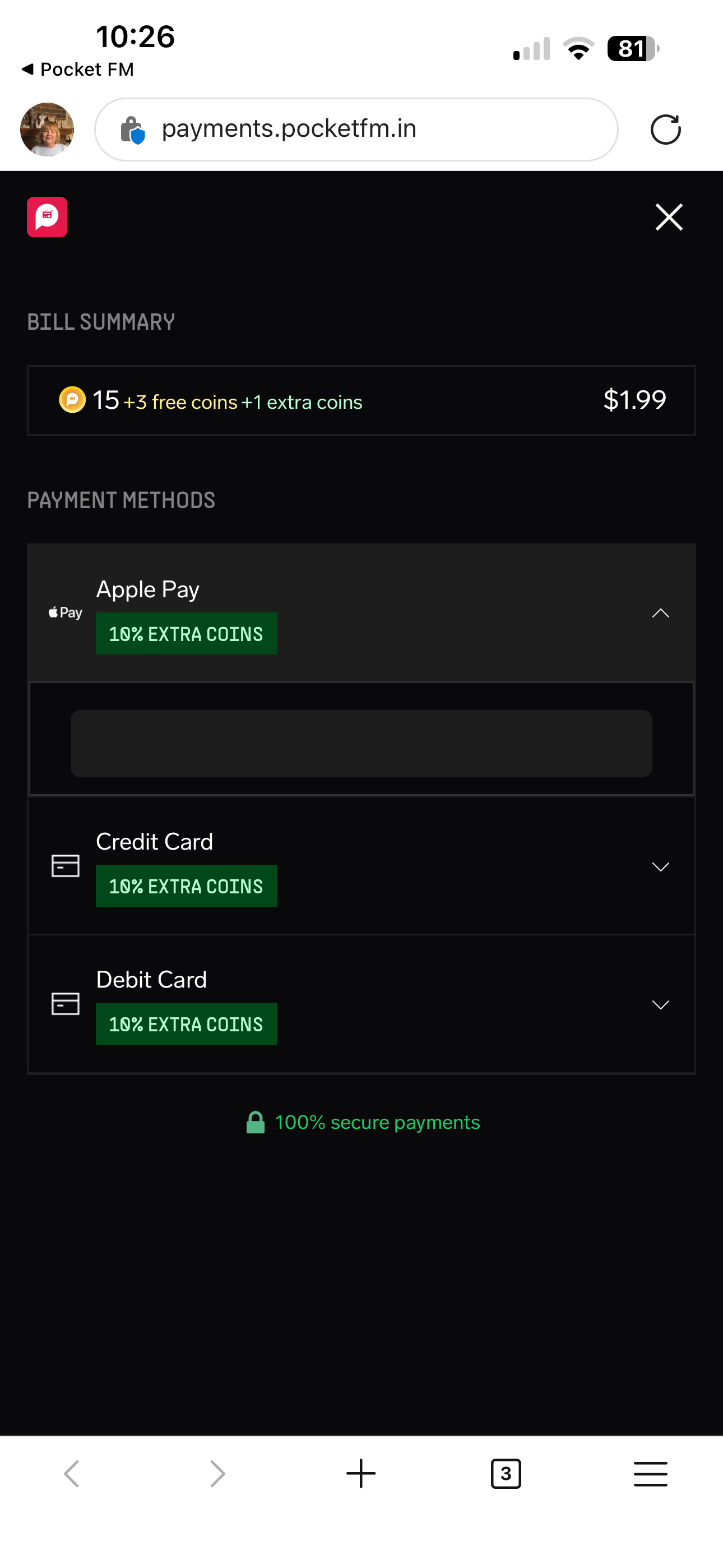Collapse the Apple Pay section chevron
This screenshot has width=723, height=1568.
(x=660, y=613)
